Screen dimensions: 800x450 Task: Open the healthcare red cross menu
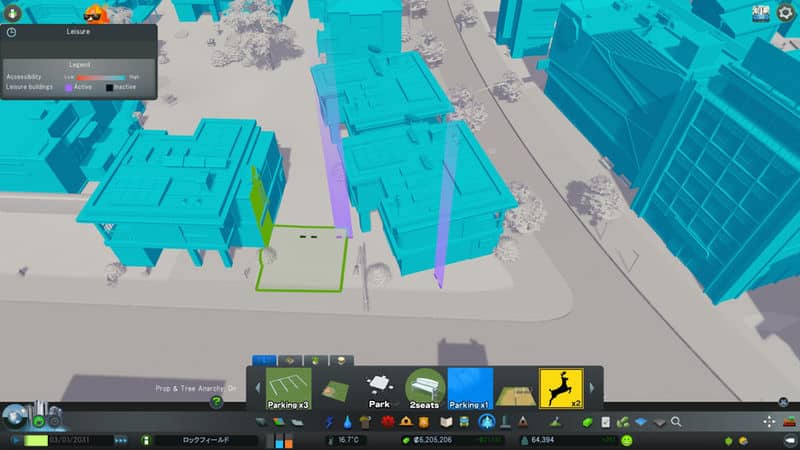[386, 423]
